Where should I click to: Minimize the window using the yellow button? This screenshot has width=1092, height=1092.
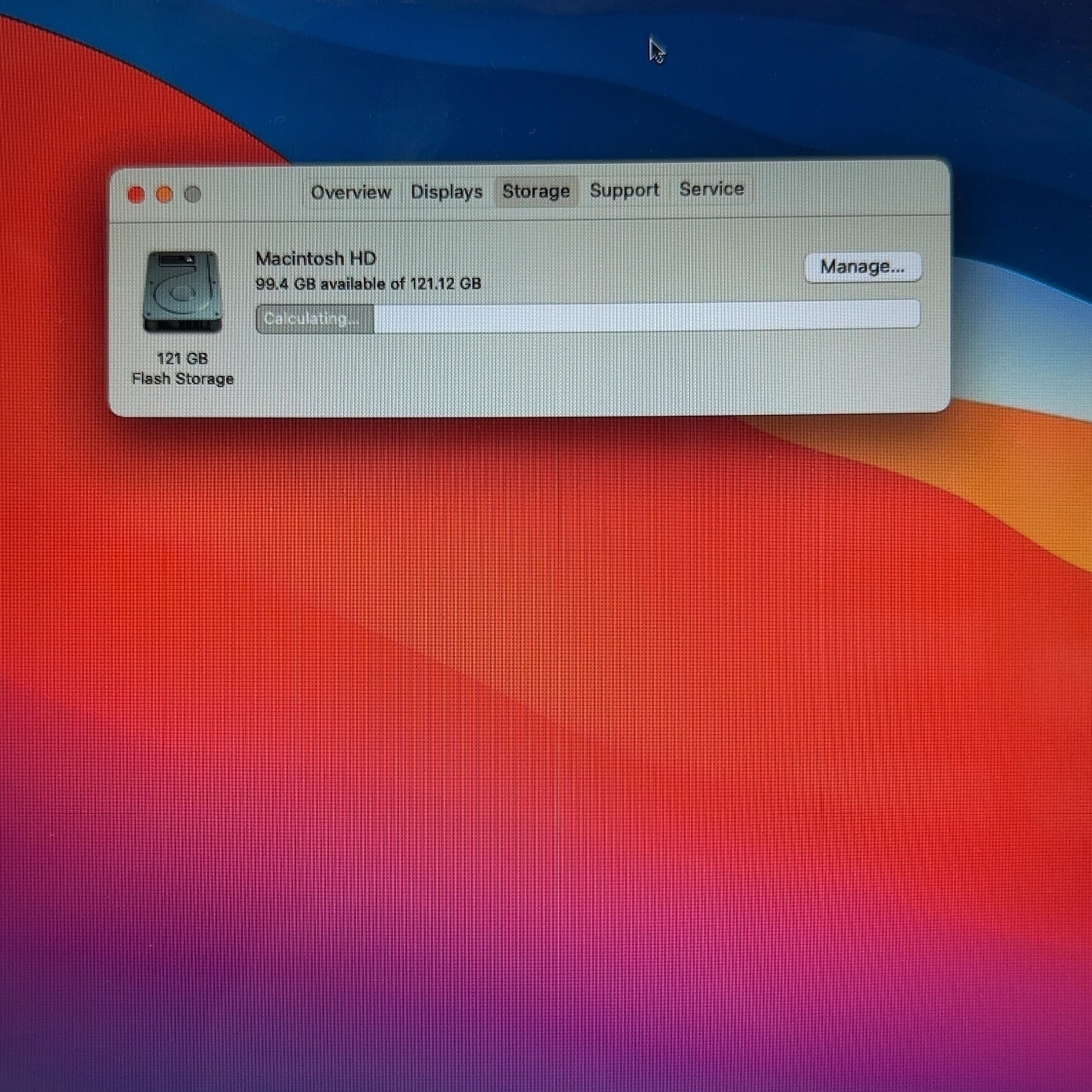(x=165, y=194)
